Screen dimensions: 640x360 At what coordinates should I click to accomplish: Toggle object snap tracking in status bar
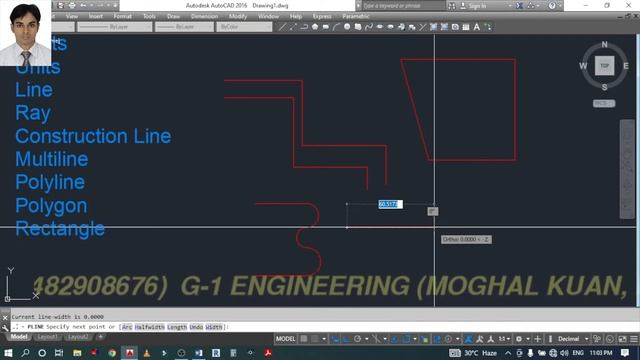[394, 339]
